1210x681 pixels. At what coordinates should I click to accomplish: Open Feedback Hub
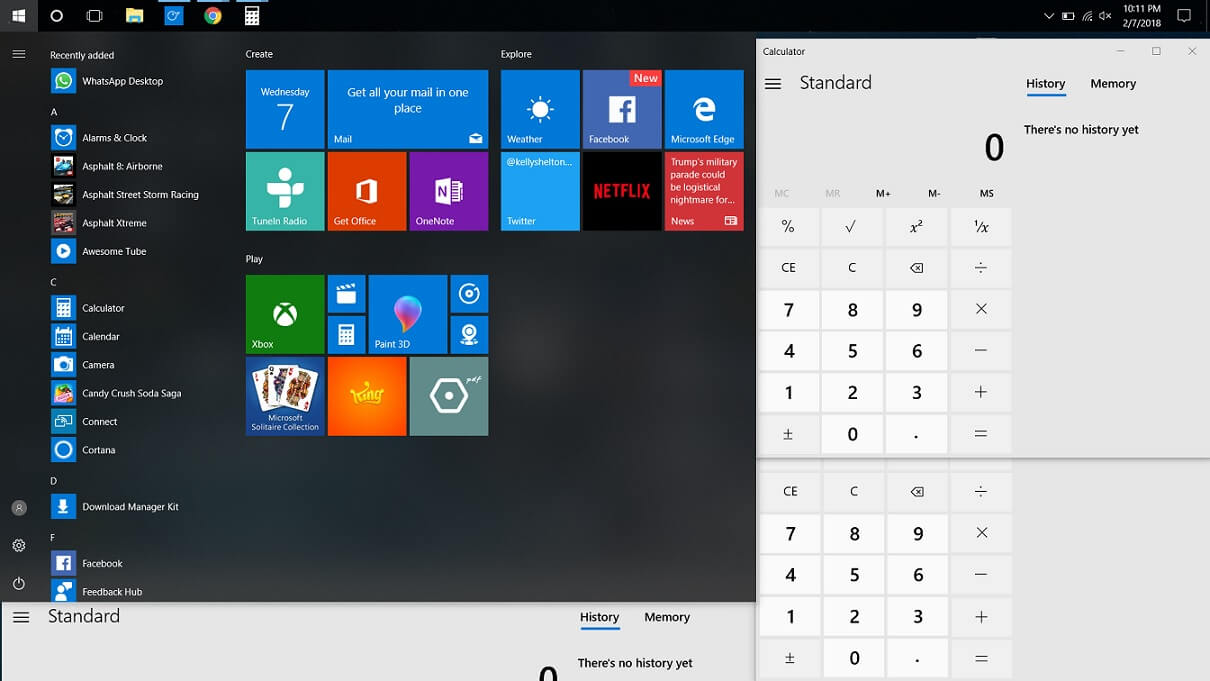point(98,592)
